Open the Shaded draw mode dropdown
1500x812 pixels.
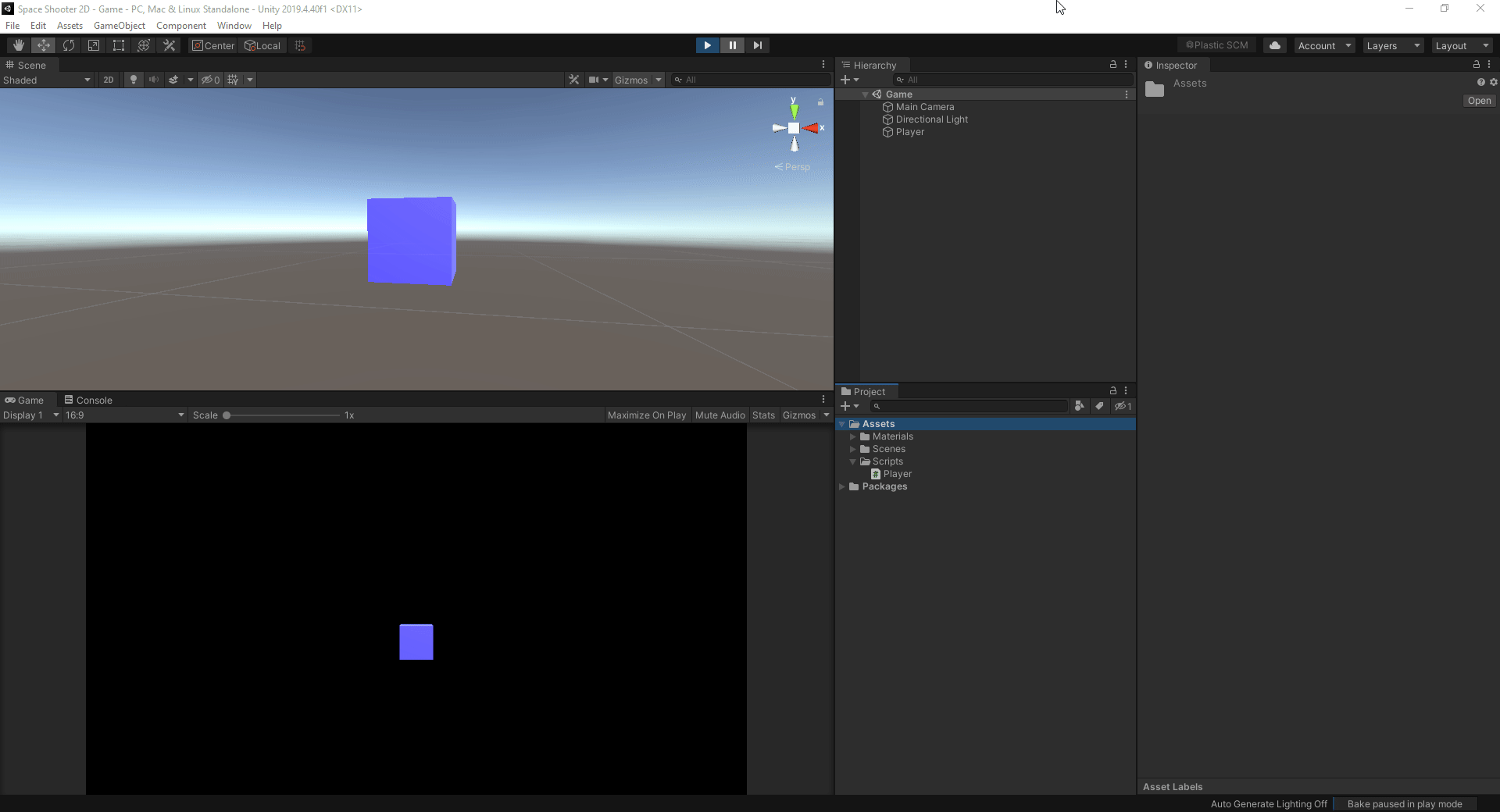click(x=47, y=79)
